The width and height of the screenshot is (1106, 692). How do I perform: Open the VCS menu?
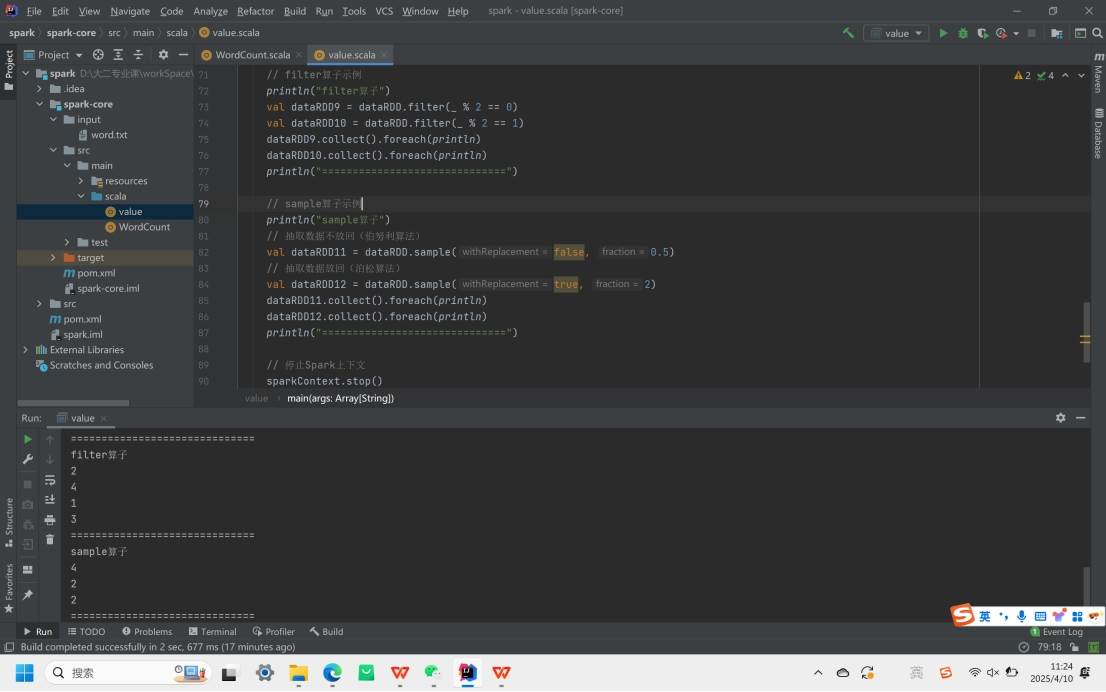coord(384,11)
